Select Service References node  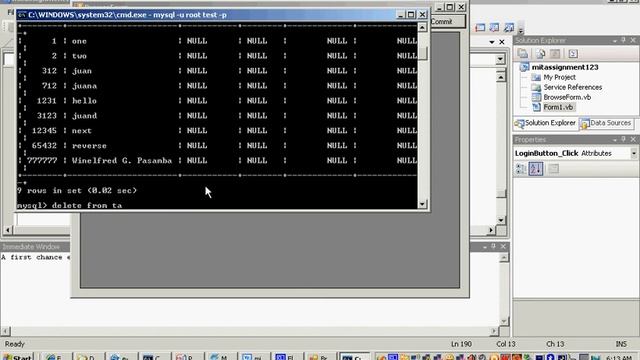tap(572, 87)
